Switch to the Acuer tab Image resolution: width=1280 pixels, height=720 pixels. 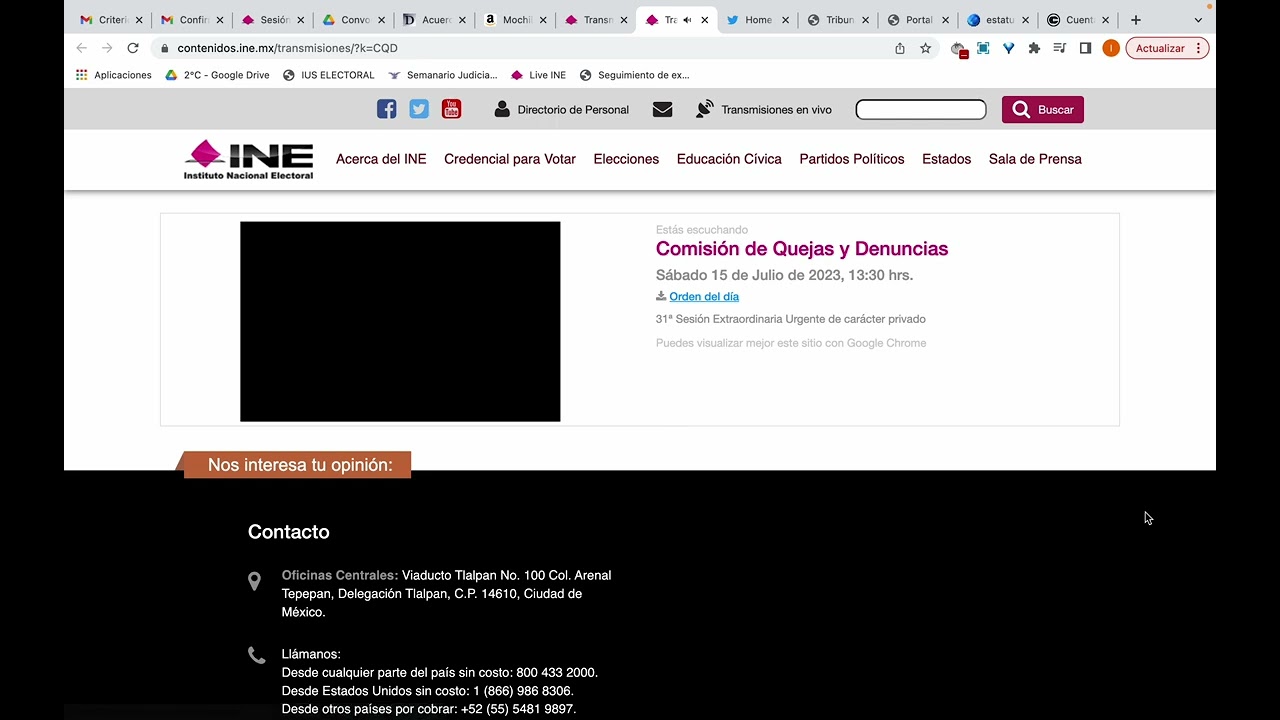435,20
